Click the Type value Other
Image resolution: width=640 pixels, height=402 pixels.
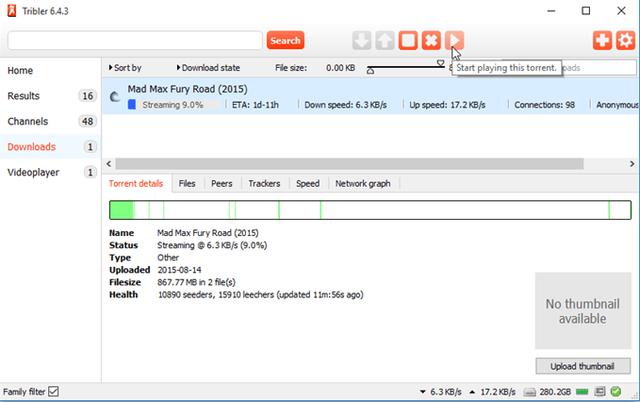coord(168,258)
